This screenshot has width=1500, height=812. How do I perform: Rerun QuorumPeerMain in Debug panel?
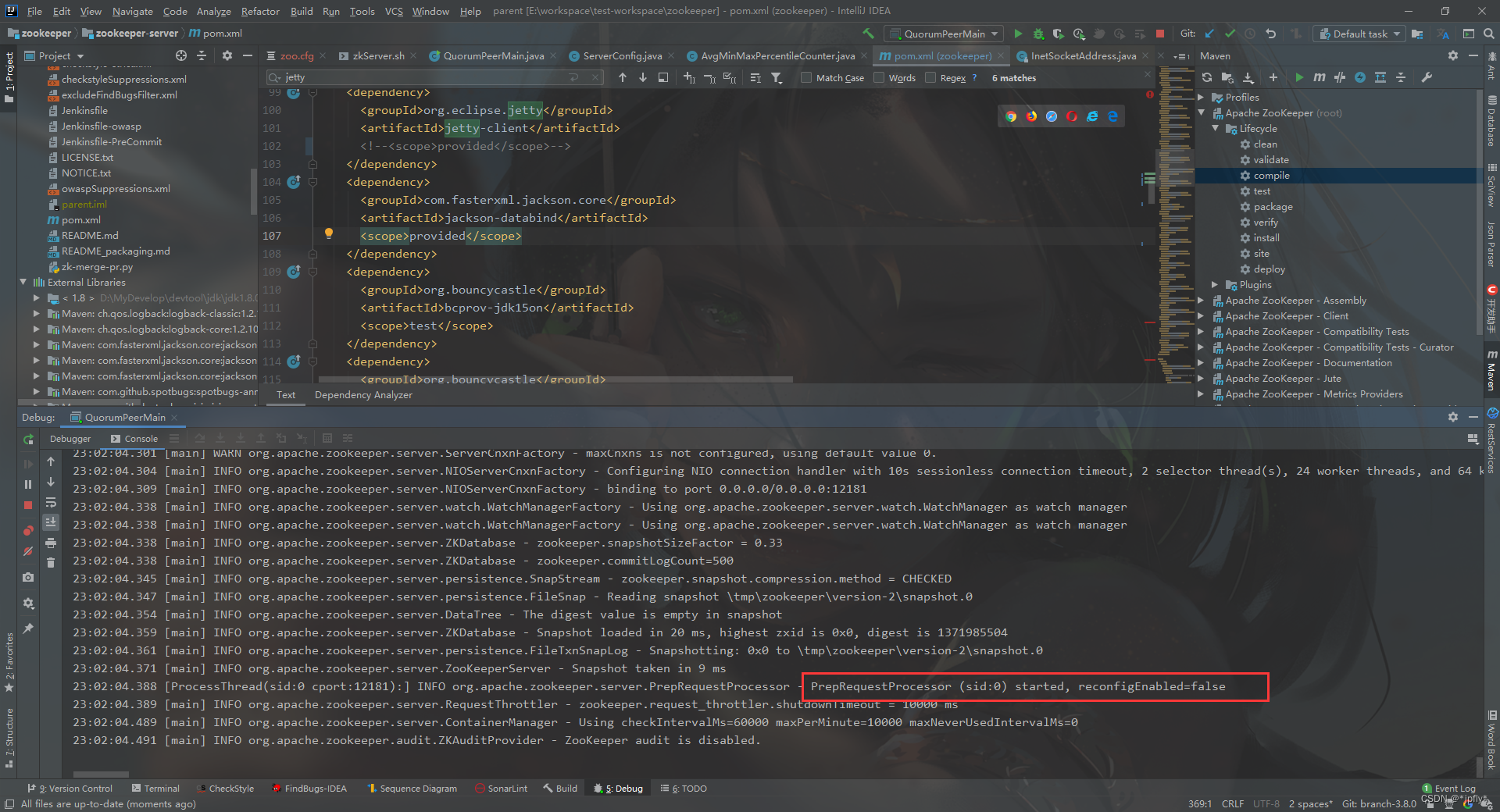point(28,440)
